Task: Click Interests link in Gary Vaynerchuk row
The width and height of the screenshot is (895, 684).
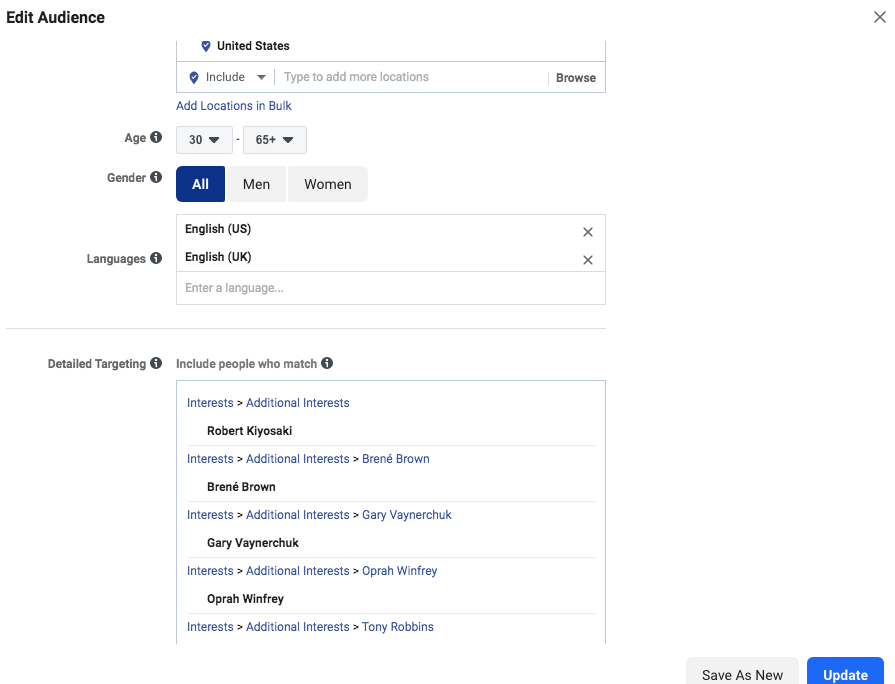Action: pos(210,514)
